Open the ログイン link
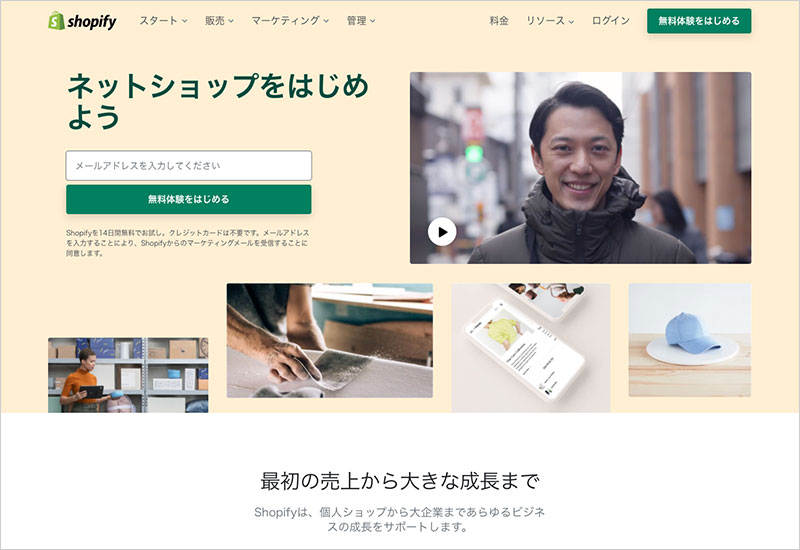This screenshot has width=800, height=550. pyautogui.click(x=611, y=21)
